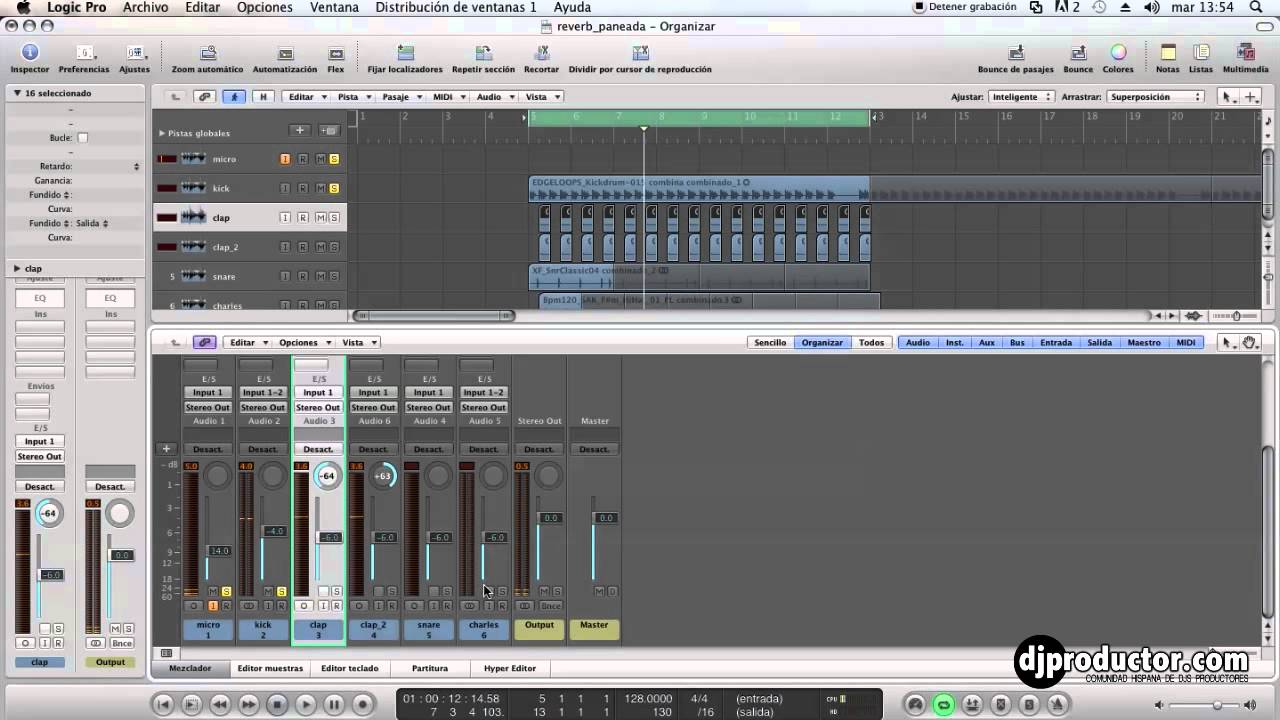Open the Archivo menu
This screenshot has width=1280, height=720.
[146, 7]
